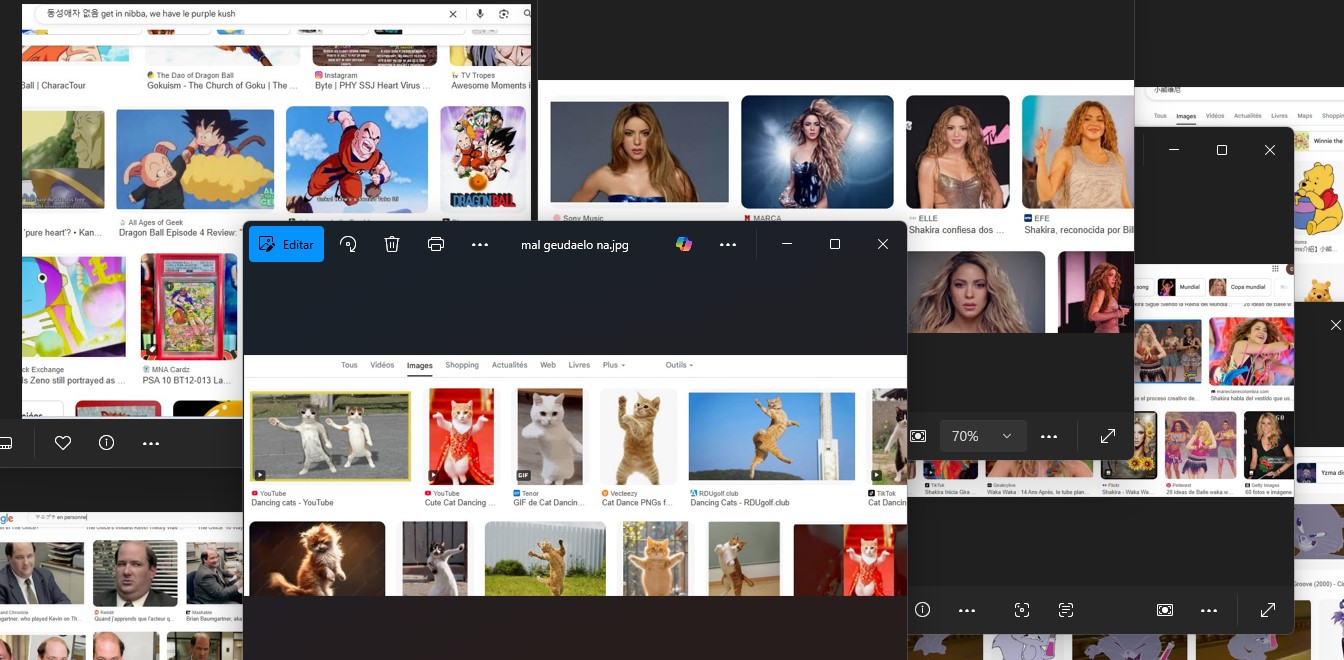
Task: Select the mal geudaelo na.jpg file name
Action: click(x=575, y=245)
